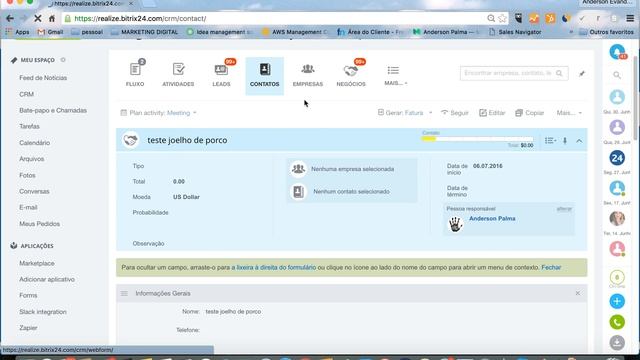Open the Chrome hamburger menu
640x360 pixels.
(x=630, y=18)
